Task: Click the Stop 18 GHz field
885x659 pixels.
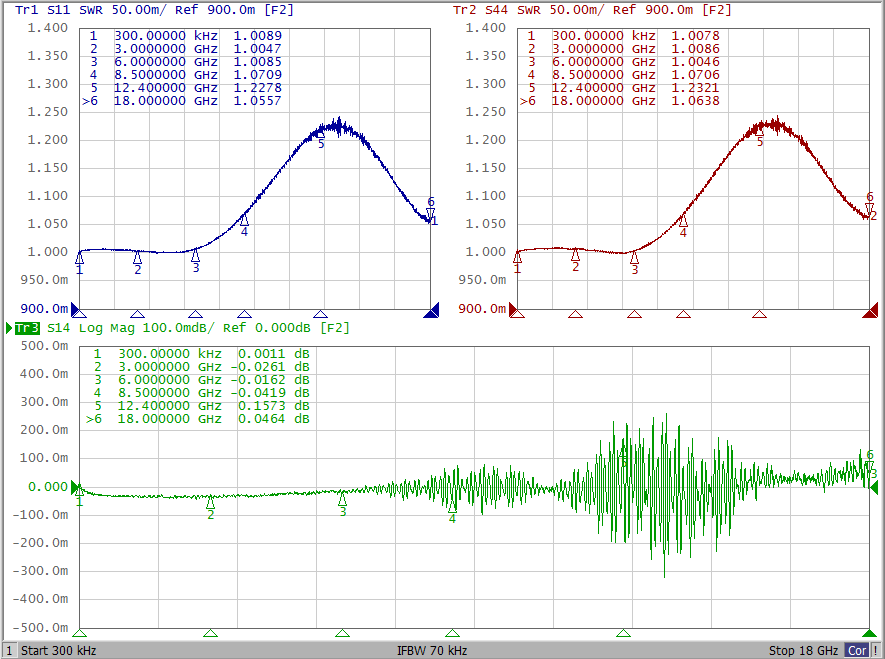Action: [803, 650]
